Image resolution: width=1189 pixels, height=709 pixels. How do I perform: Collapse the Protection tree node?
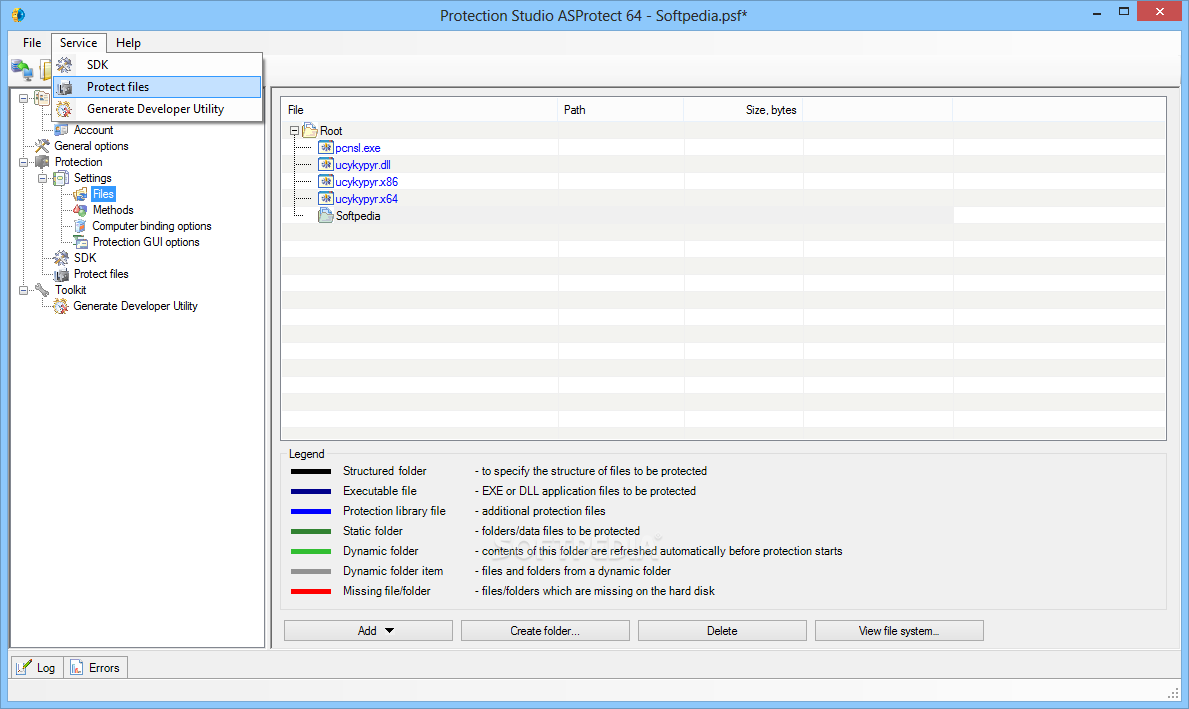coord(24,162)
